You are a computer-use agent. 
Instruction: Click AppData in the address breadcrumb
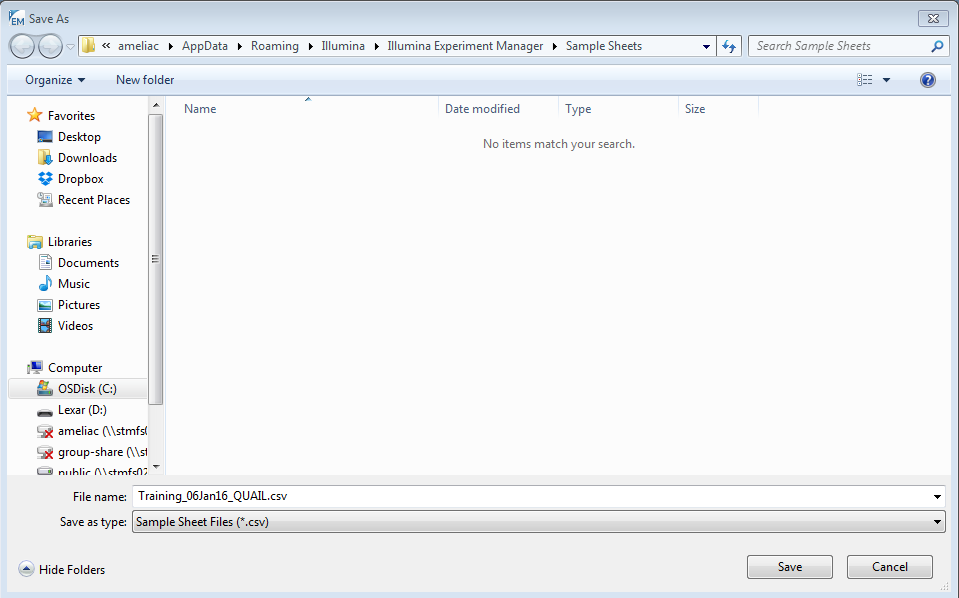[205, 46]
